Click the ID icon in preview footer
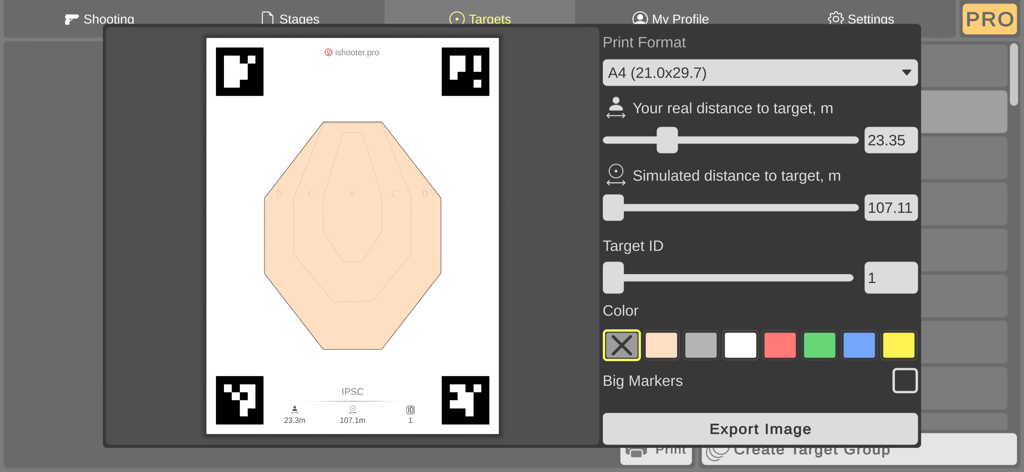 click(x=410, y=410)
